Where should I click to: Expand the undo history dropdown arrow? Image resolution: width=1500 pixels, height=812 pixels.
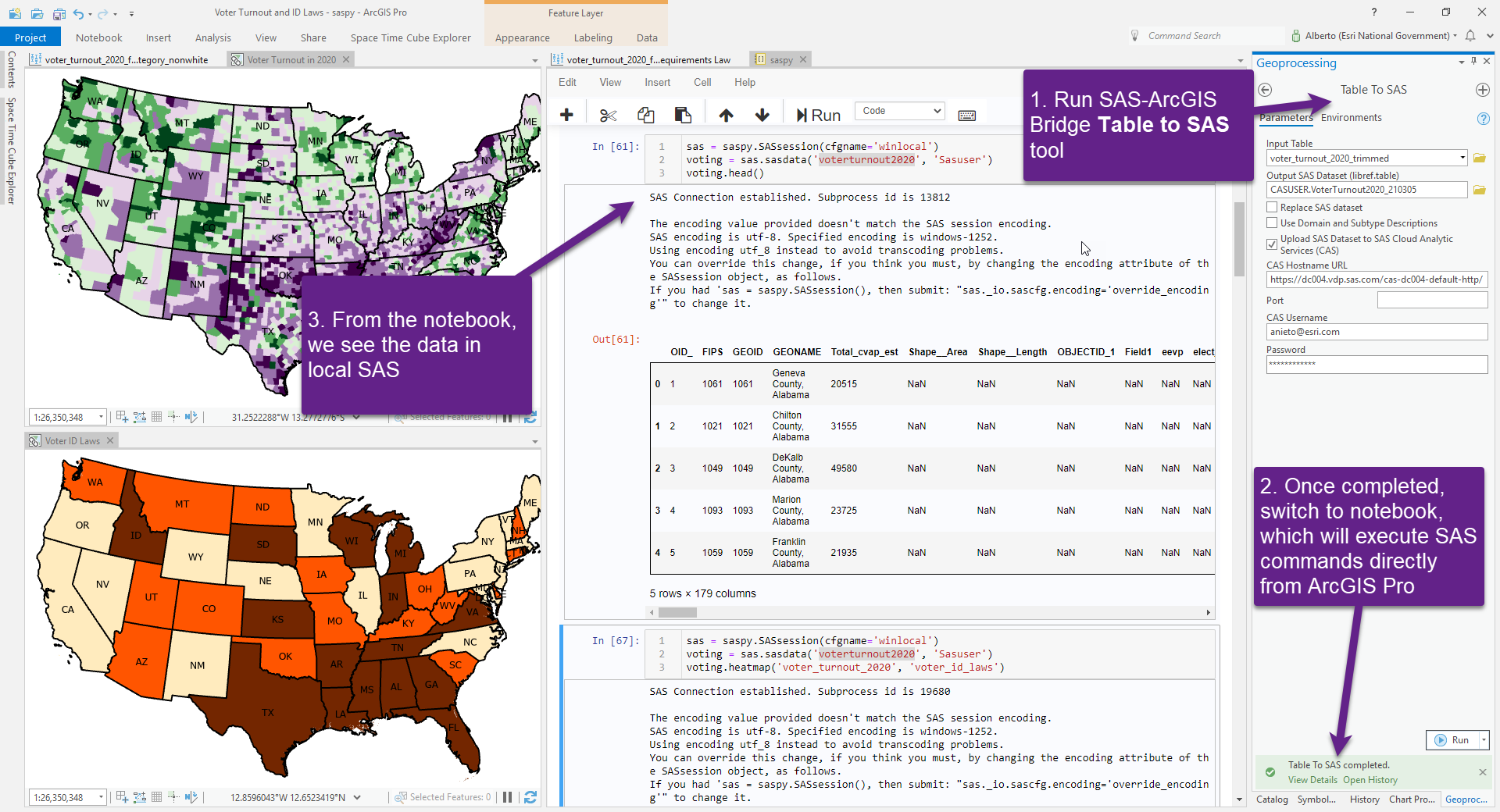click(x=90, y=14)
